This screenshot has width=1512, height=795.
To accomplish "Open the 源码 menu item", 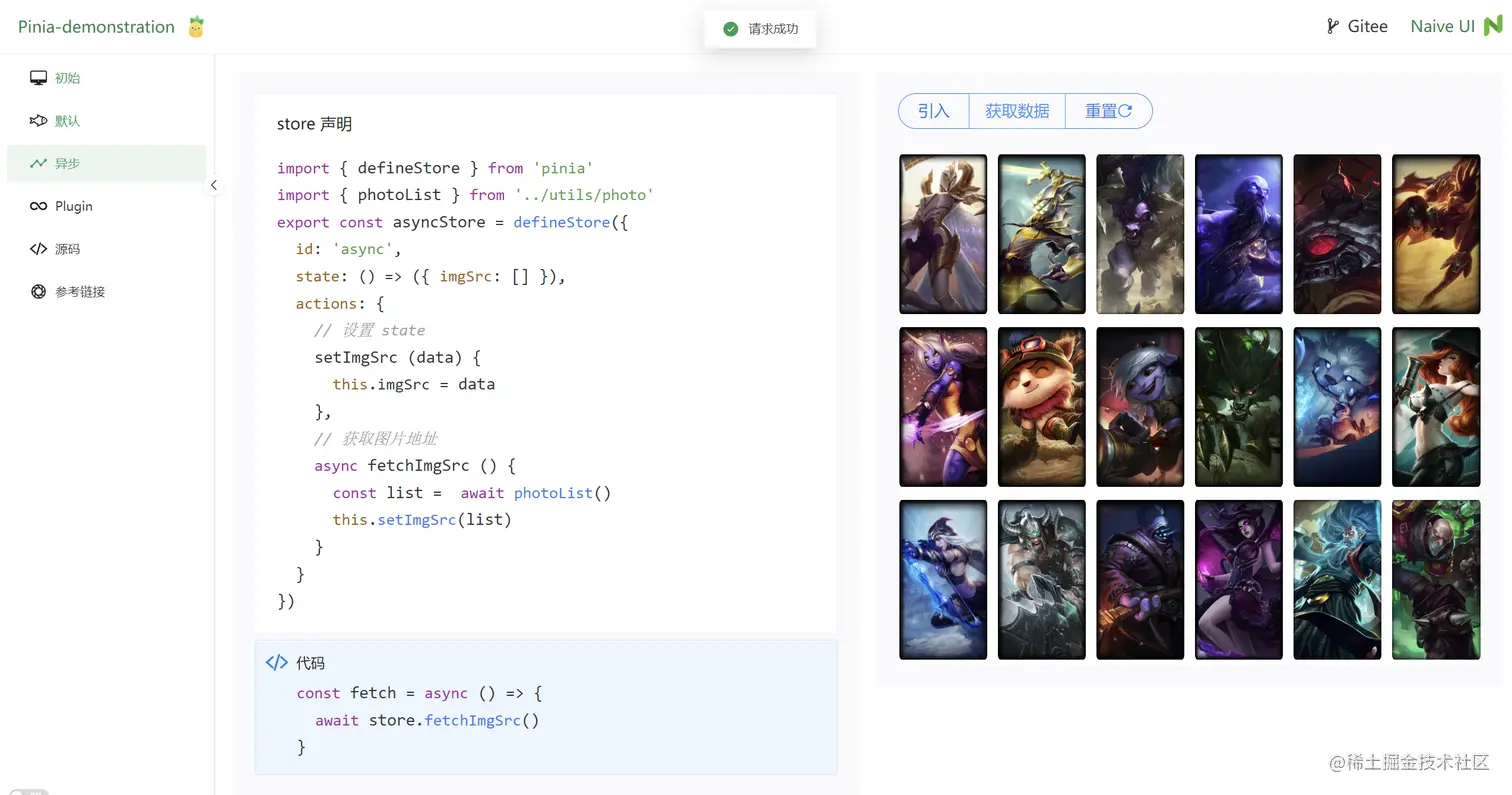I will click(106, 249).
